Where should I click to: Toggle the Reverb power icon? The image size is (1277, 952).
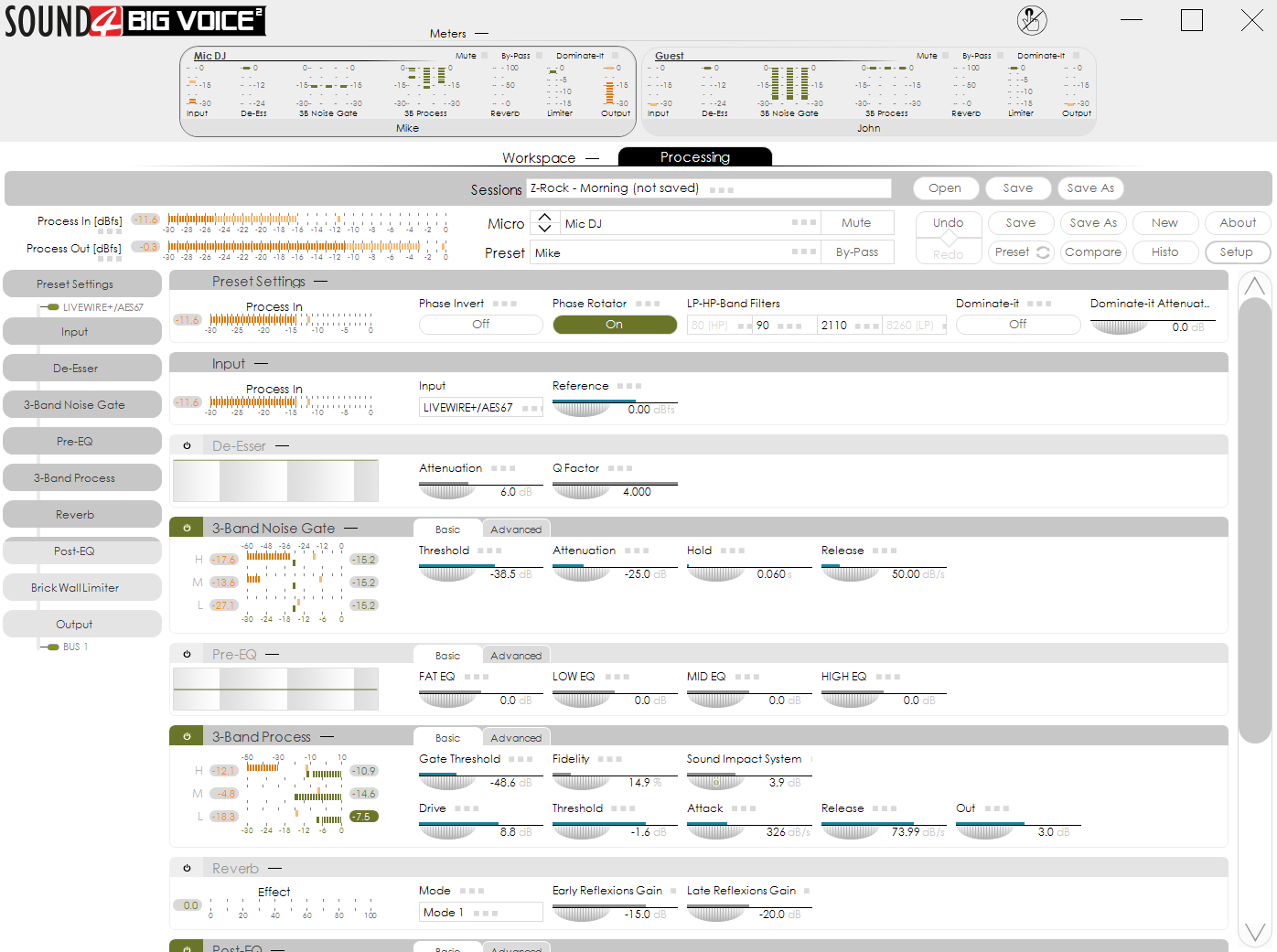tap(187, 869)
